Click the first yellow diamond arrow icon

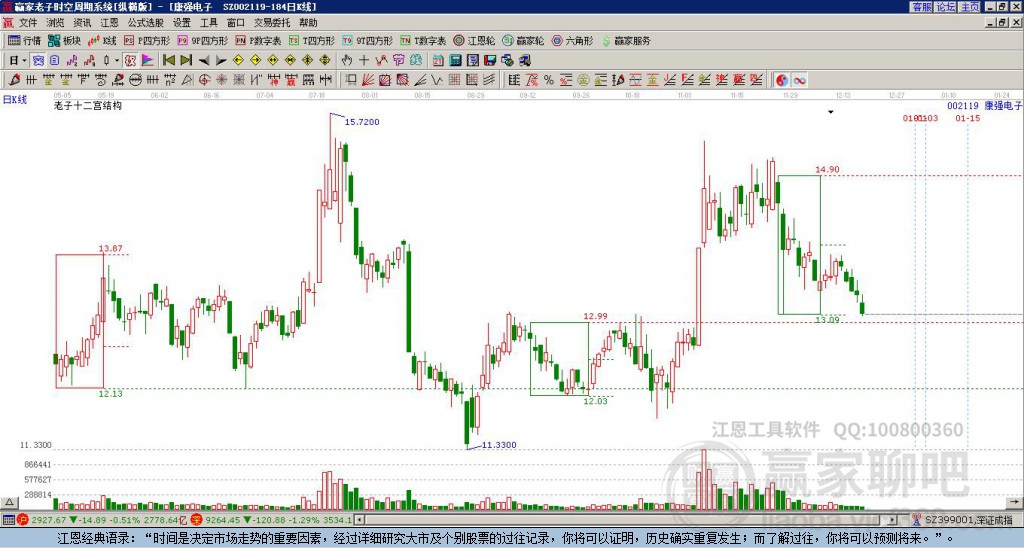click(x=238, y=61)
